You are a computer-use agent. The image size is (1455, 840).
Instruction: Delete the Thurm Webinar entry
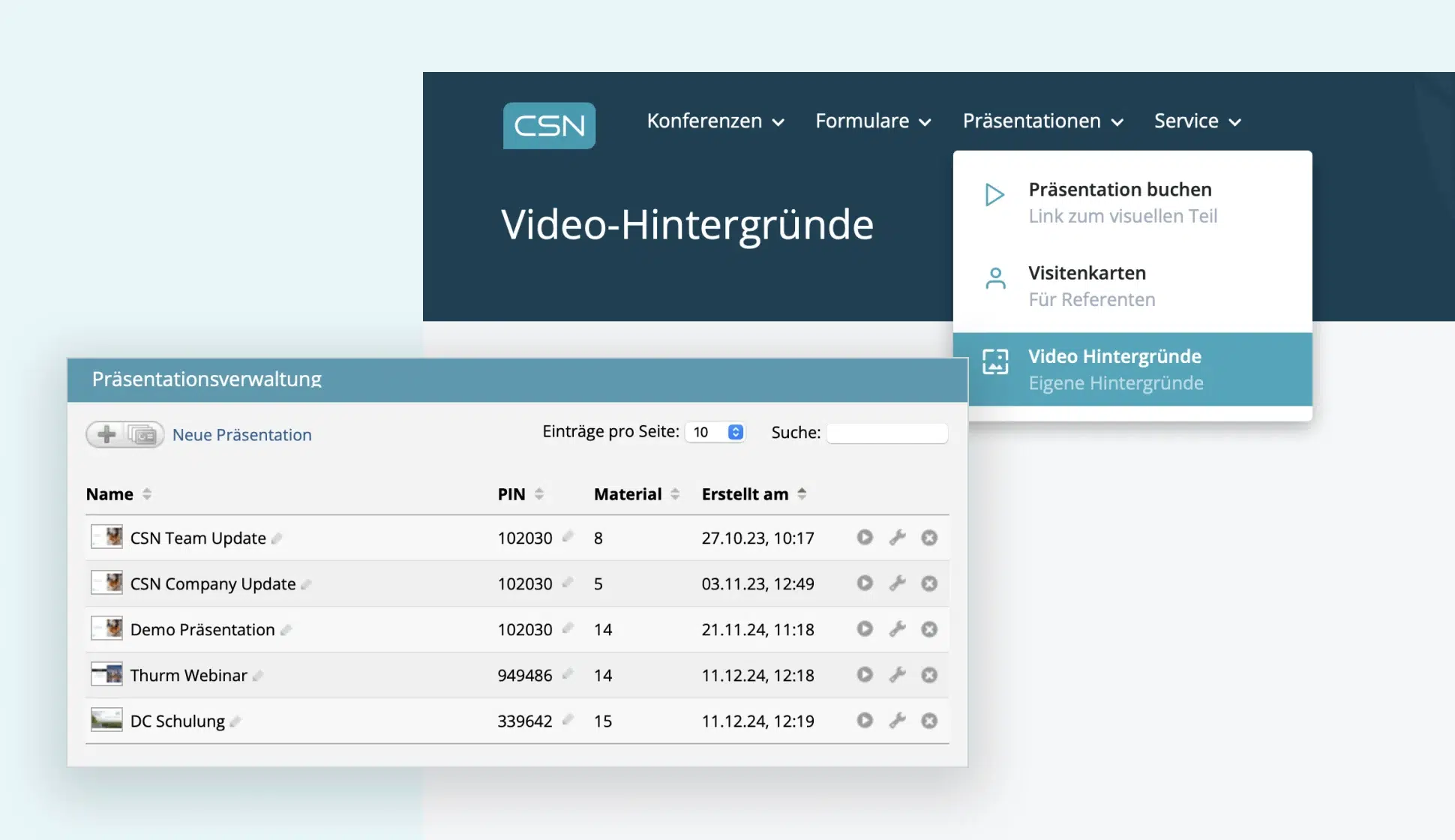[x=930, y=675]
